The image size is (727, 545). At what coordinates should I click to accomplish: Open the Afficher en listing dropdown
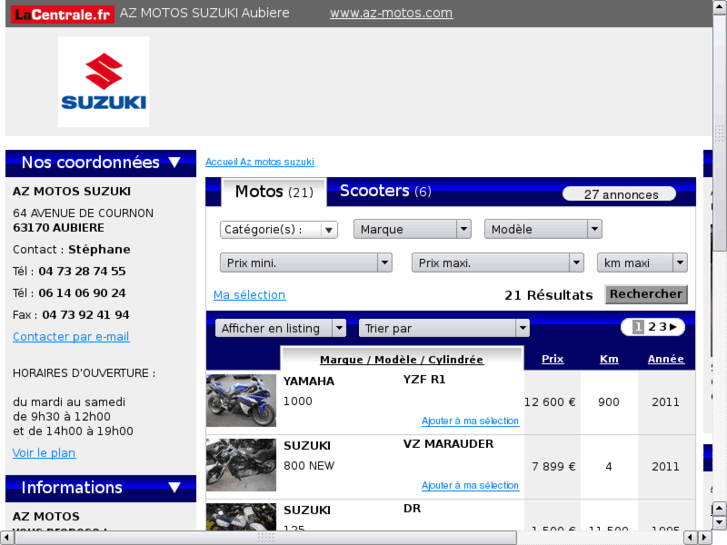281,328
